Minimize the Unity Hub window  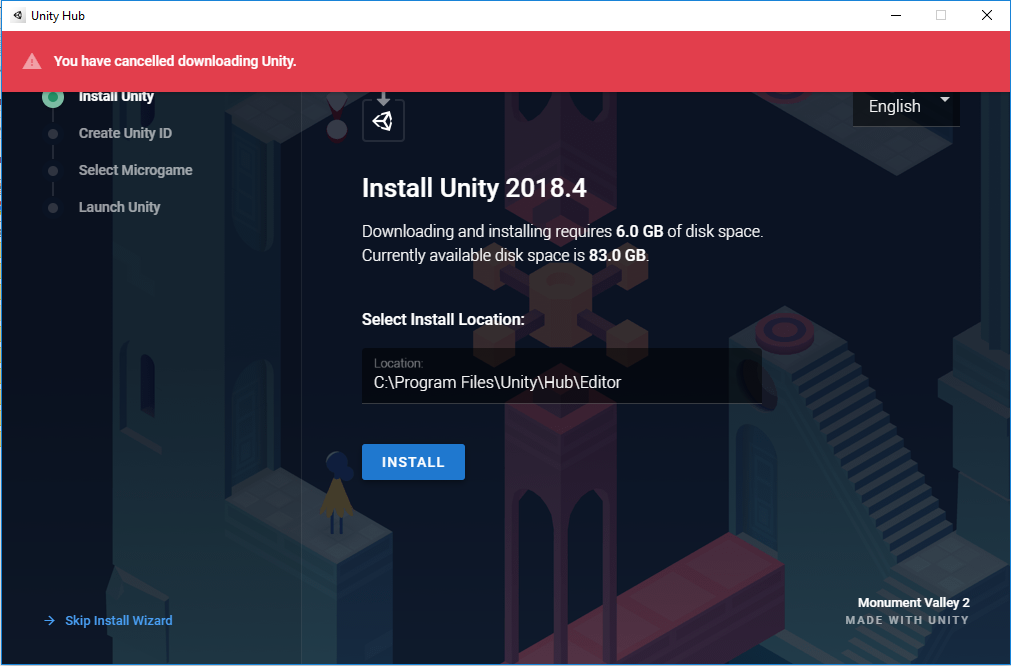pos(896,15)
